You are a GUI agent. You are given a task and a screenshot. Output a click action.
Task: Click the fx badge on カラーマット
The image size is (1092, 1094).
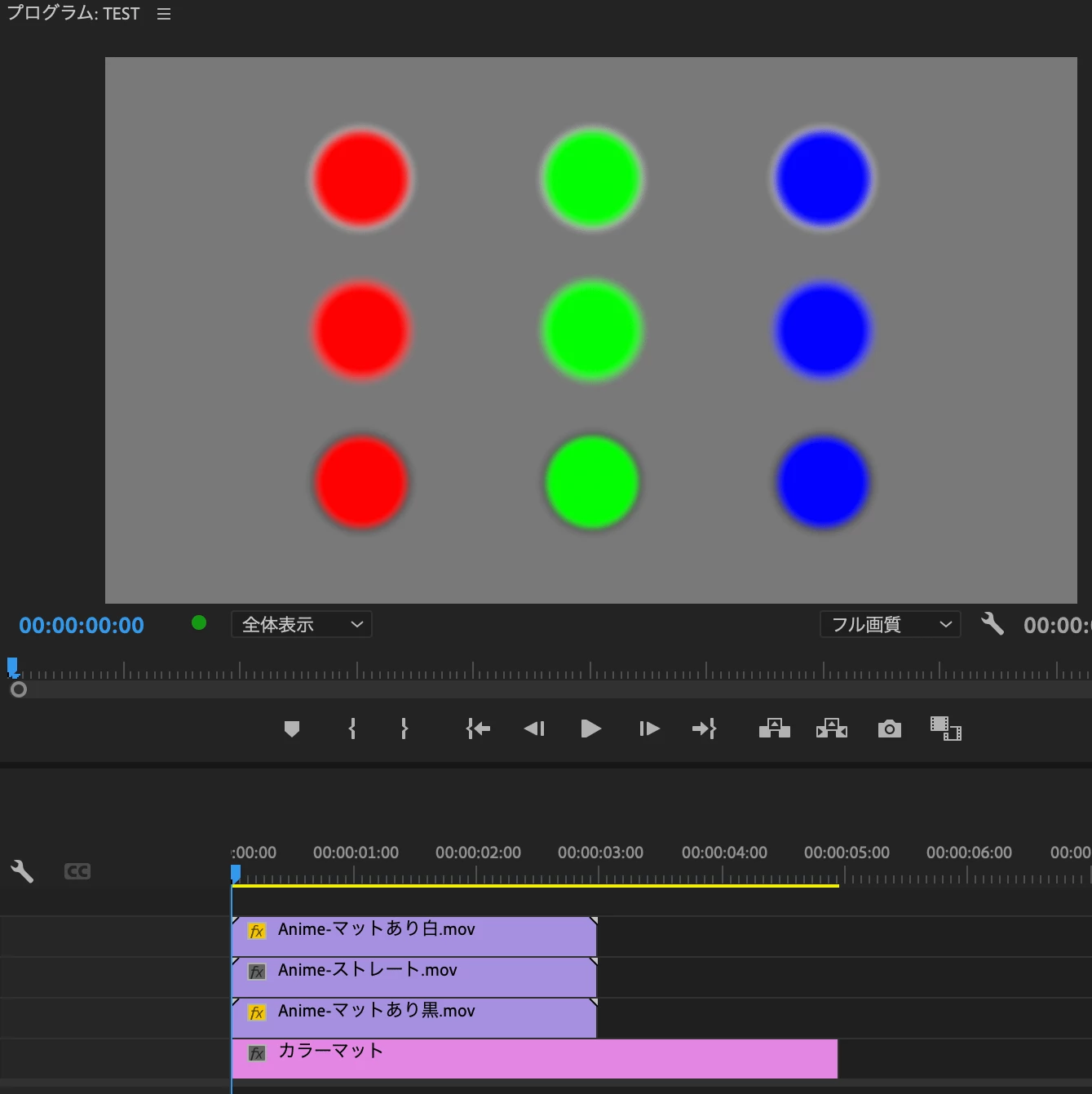(x=257, y=1053)
